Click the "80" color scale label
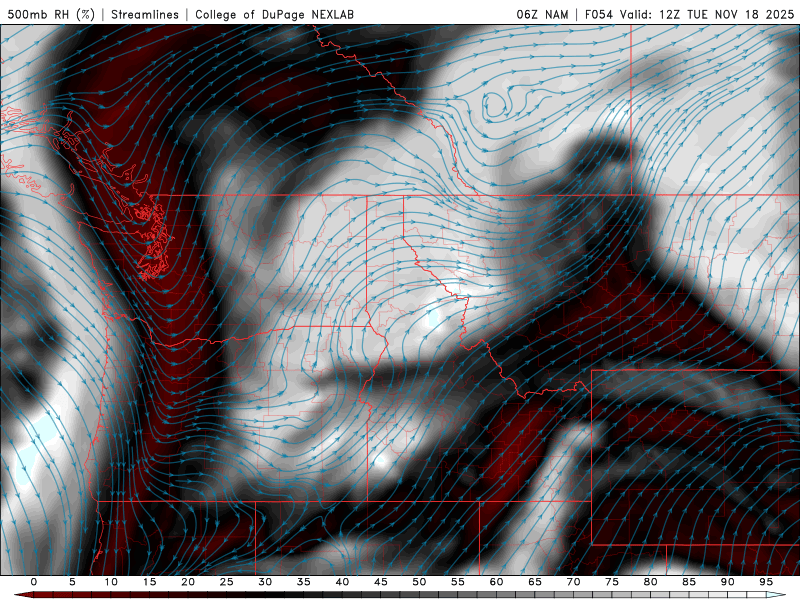This screenshot has height=600, width=800. click(x=650, y=582)
